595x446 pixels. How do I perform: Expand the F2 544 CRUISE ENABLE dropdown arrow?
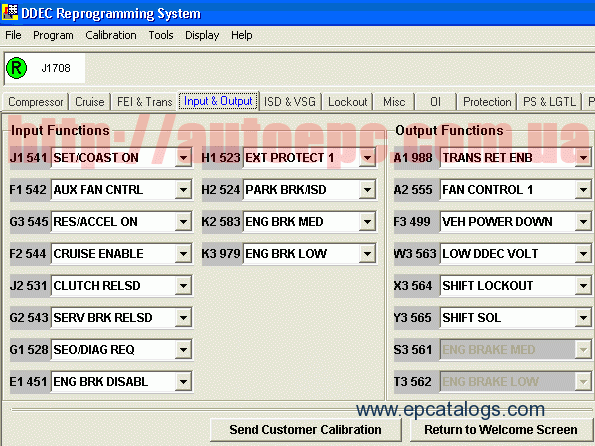pyautogui.click(x=183, y=253)
